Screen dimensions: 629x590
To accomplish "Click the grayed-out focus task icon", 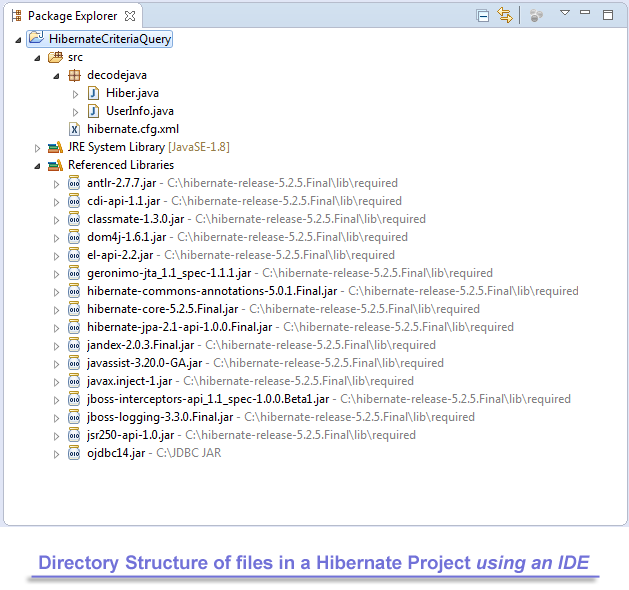I will (537, 15).
